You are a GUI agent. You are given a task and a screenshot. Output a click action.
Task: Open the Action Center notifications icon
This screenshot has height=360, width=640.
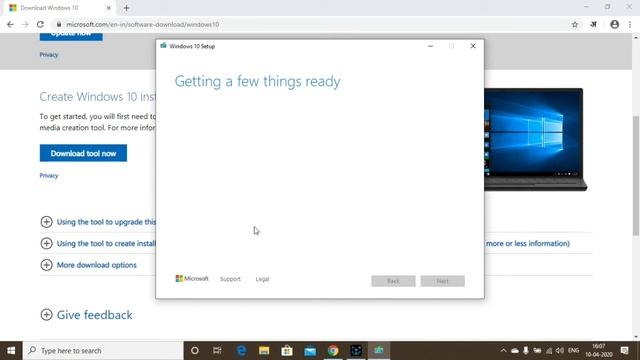click(624, 351)
